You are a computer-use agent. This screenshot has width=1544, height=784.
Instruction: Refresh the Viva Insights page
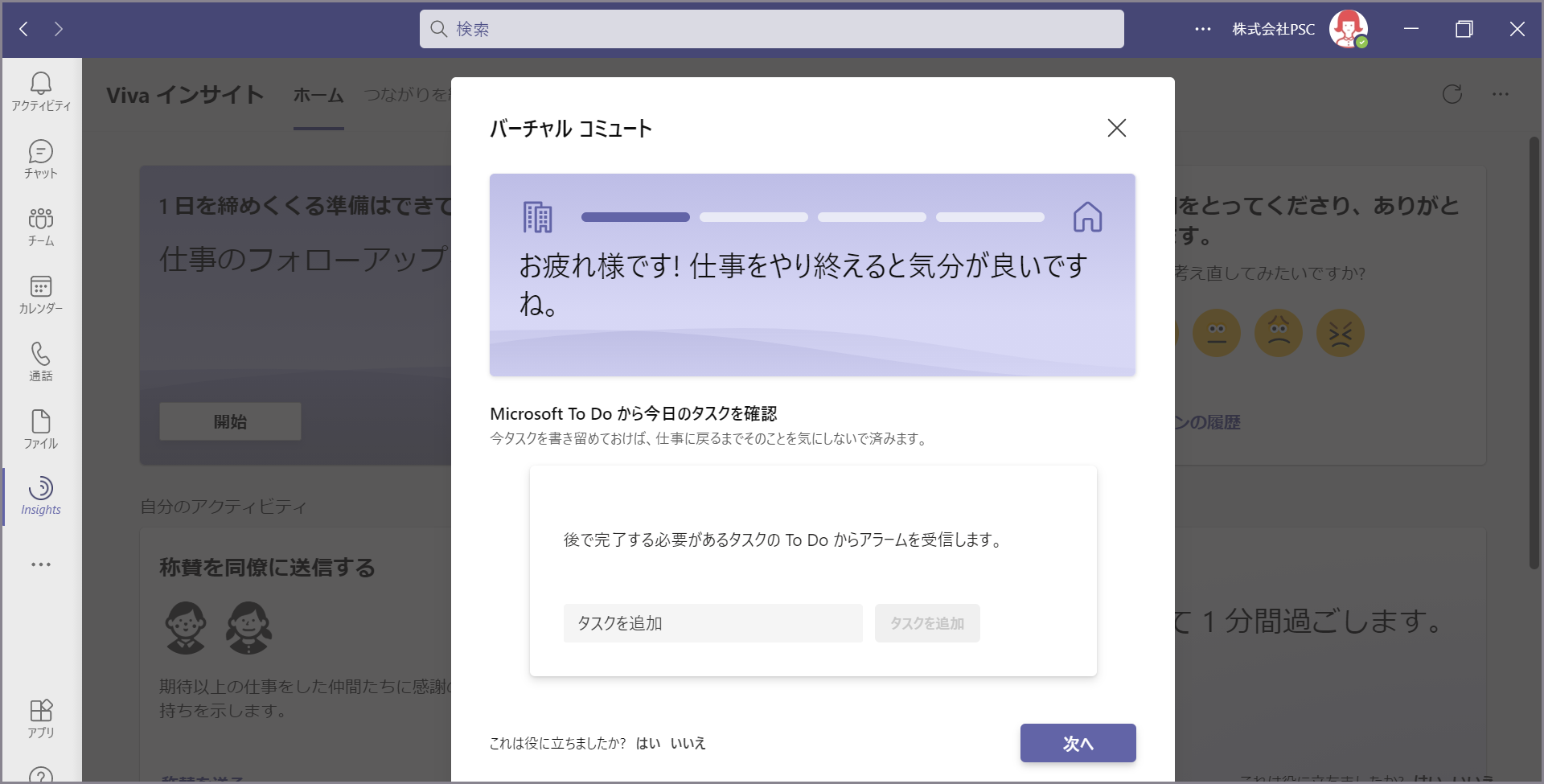coord(1452,94)
